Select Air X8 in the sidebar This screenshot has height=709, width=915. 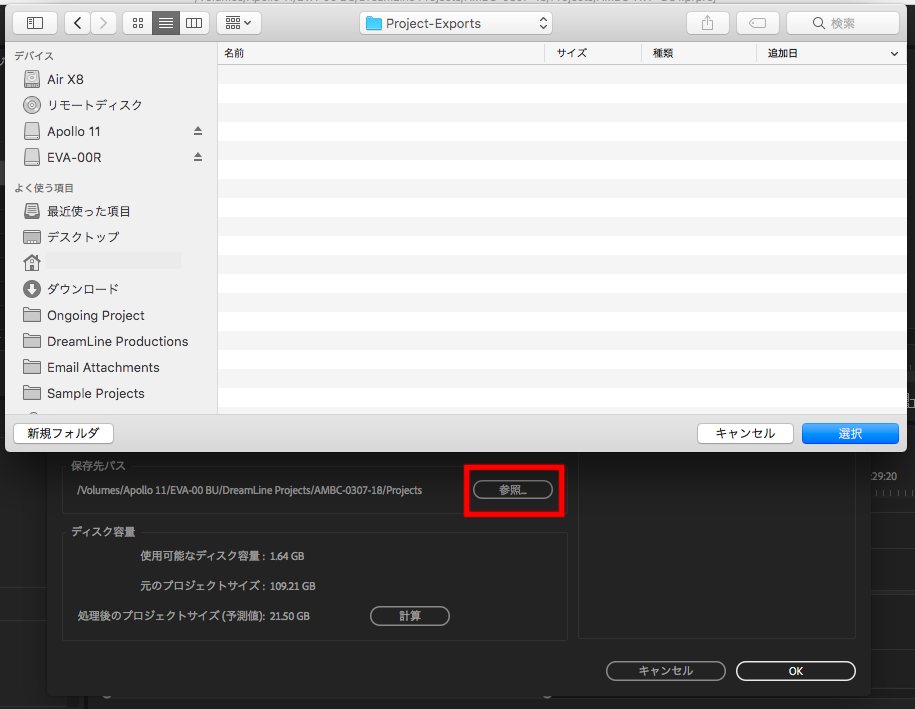click(x=65, y=79)
